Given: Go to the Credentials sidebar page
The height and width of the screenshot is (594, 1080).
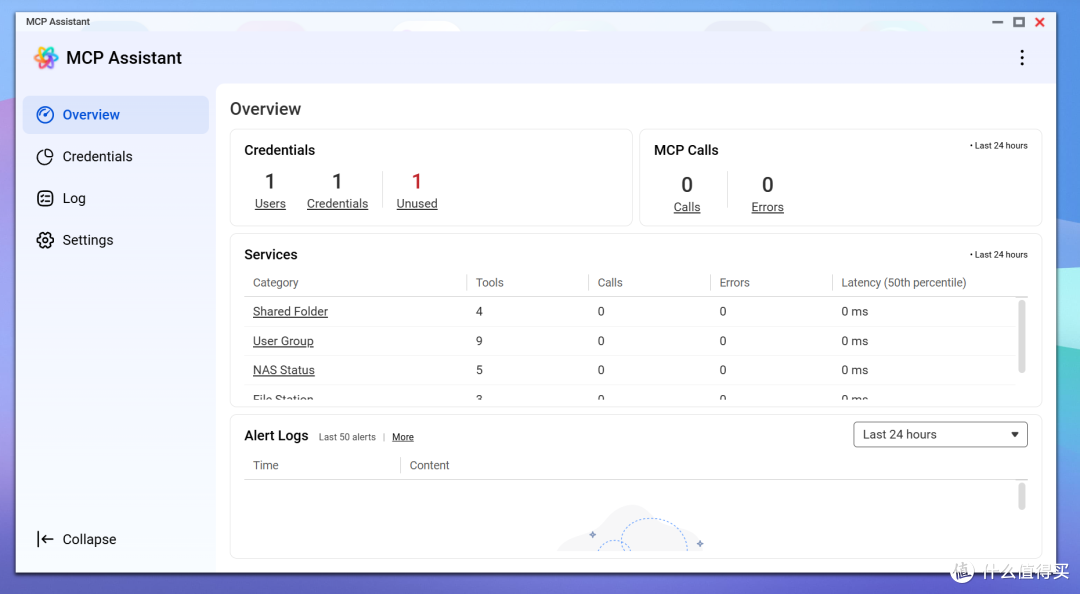Looking at the screenshot, I should 116,157.
